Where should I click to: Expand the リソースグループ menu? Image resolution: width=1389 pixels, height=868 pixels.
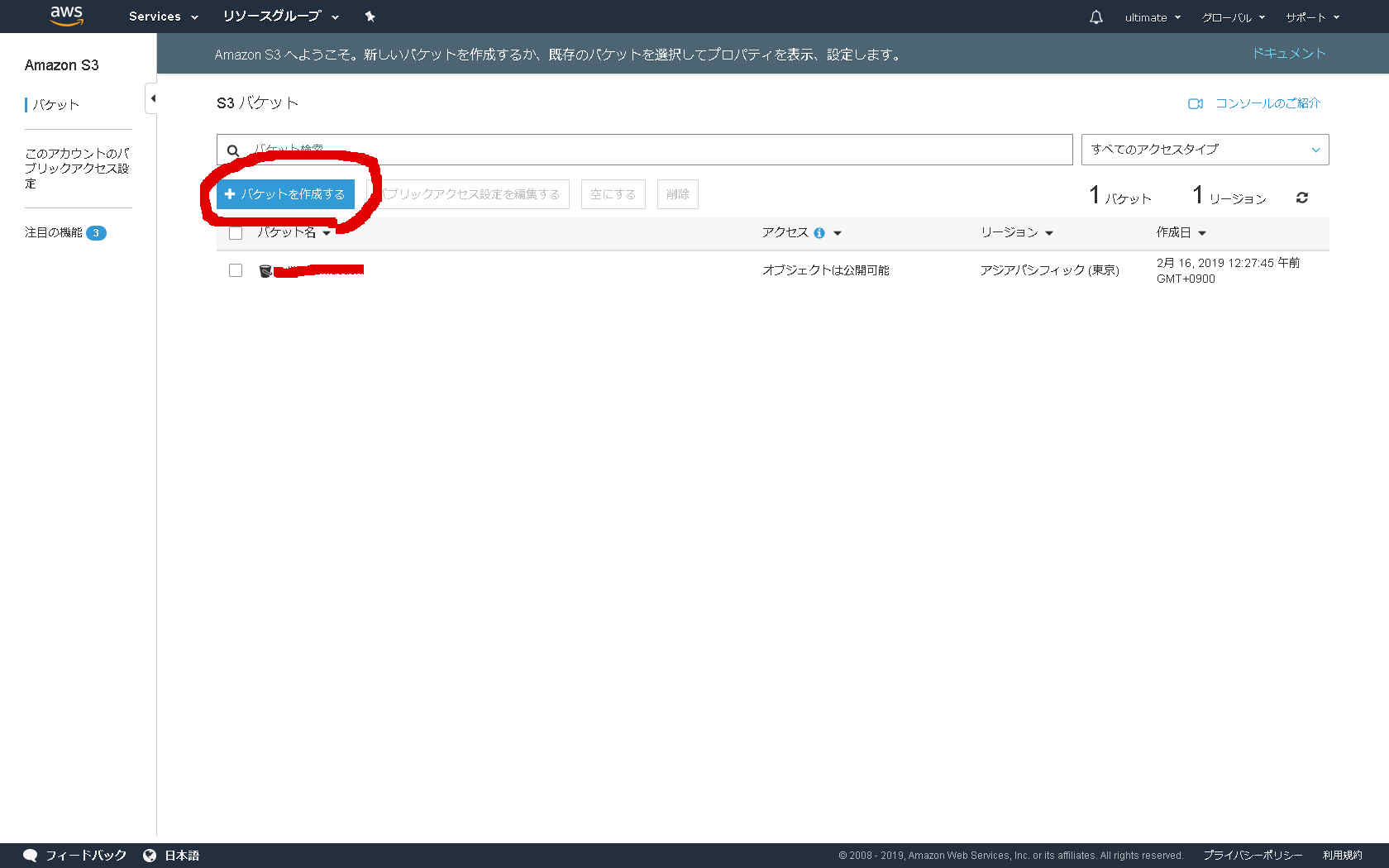pos(280,17)
